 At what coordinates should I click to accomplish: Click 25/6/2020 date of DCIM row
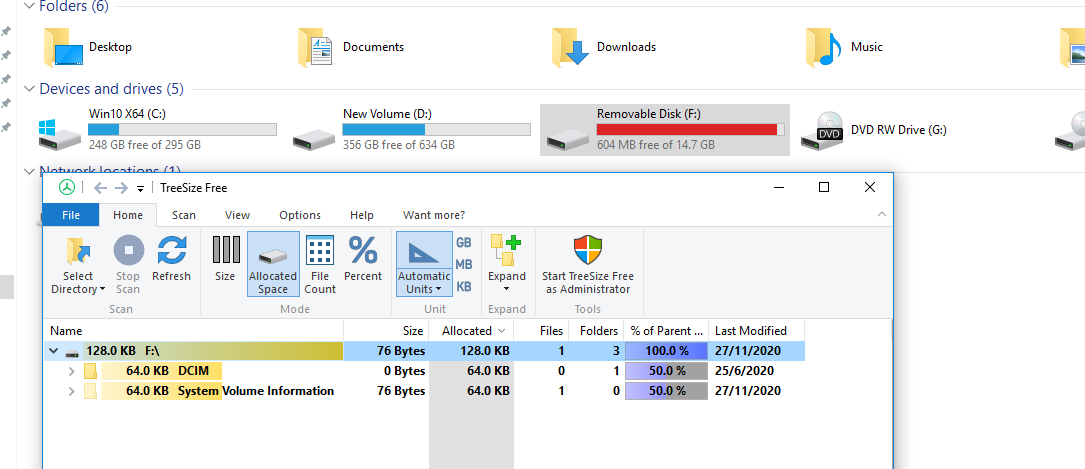(x=744, y=371)
